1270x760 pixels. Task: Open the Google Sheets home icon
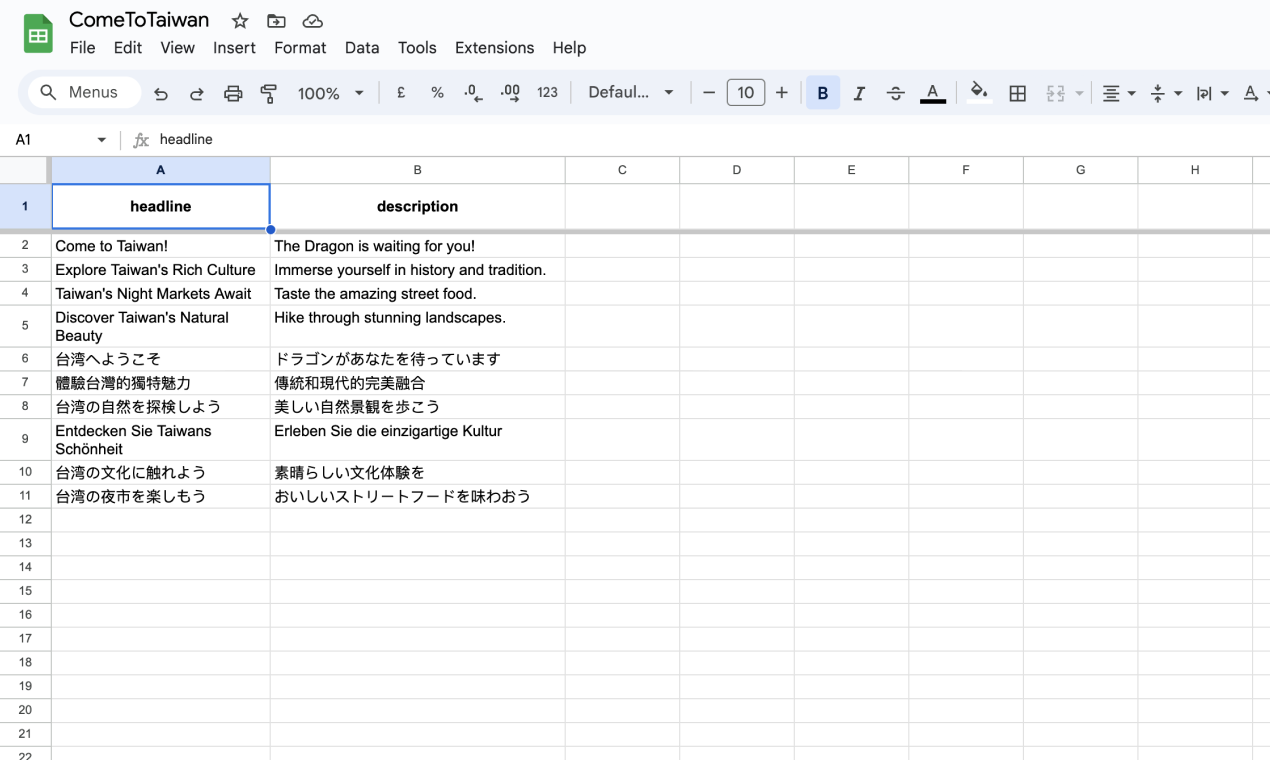point(38,34)
